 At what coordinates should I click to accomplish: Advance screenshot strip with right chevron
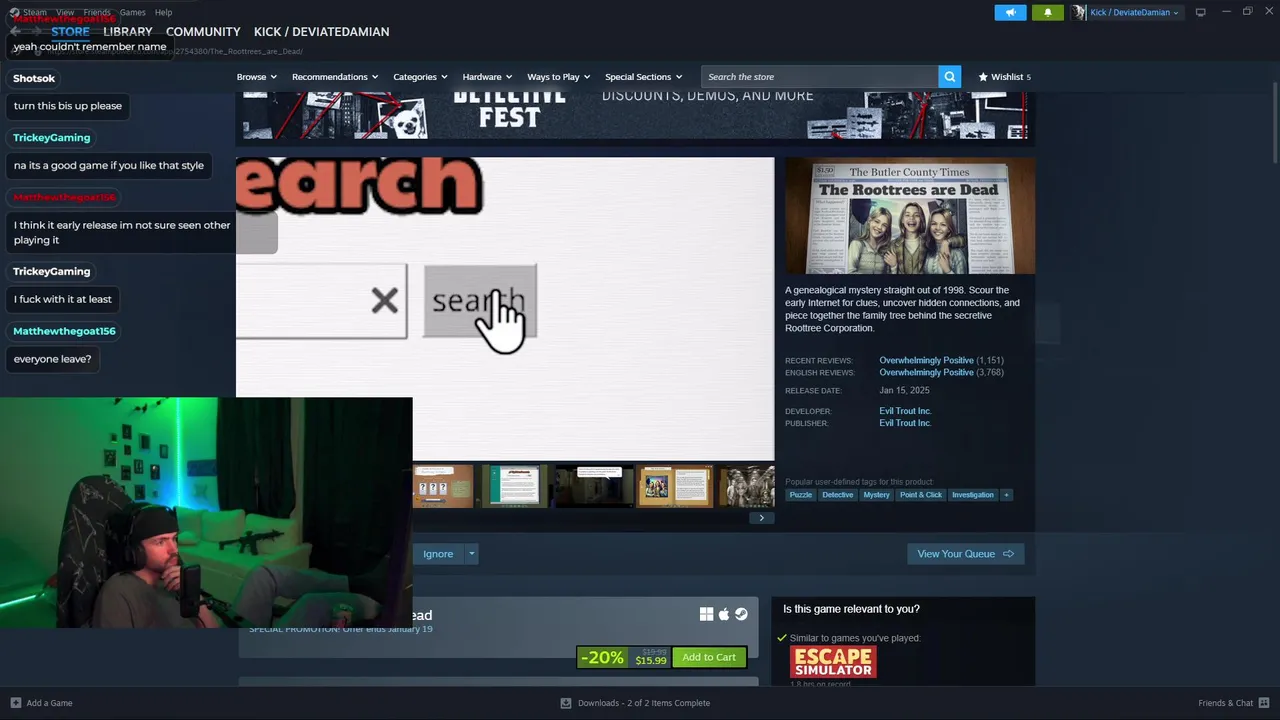point(761,518)
